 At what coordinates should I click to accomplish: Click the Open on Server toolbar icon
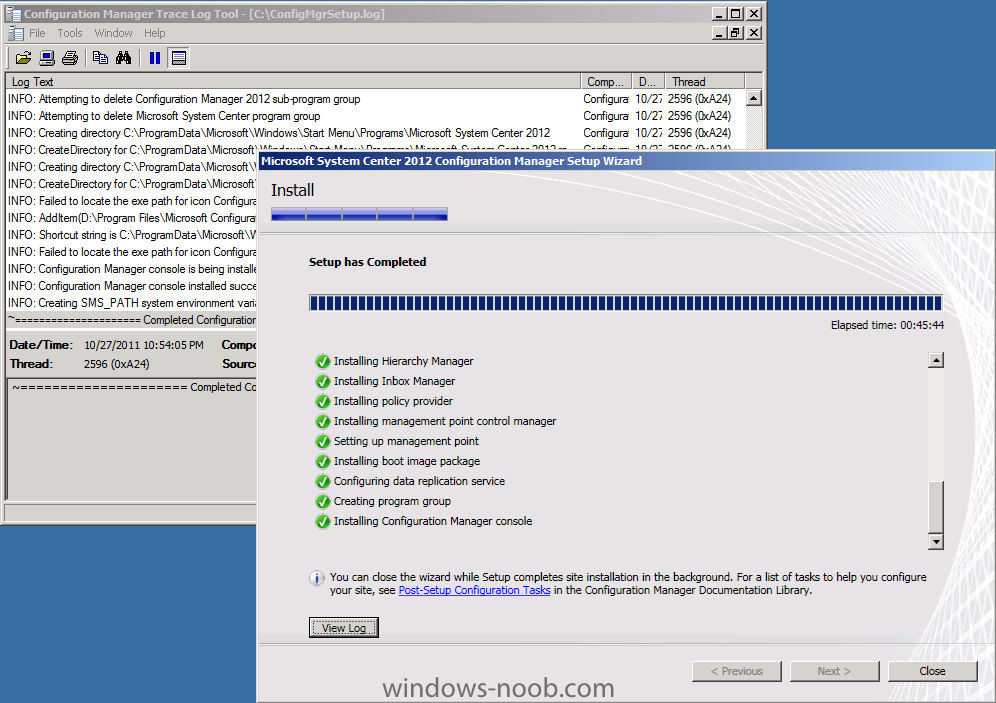click(47, 58)
